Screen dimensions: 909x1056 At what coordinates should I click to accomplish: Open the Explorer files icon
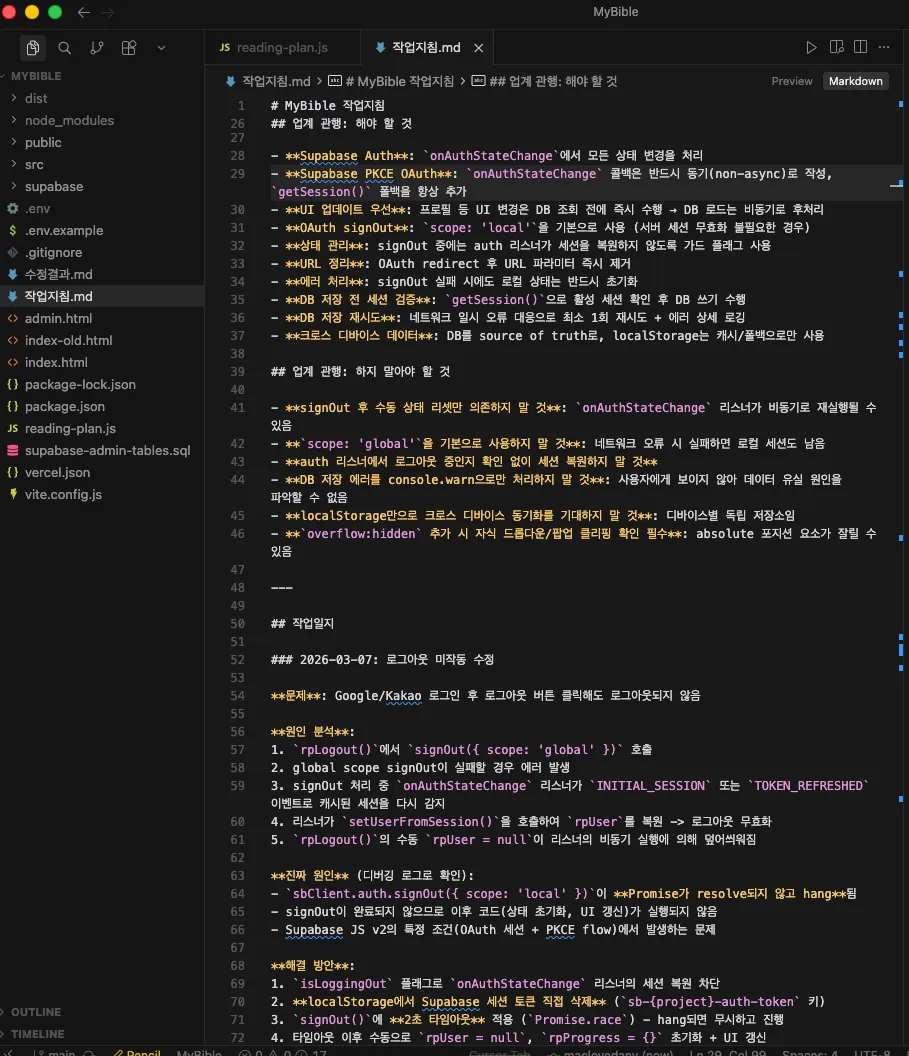pyautogui.click(x=32, y=48)
